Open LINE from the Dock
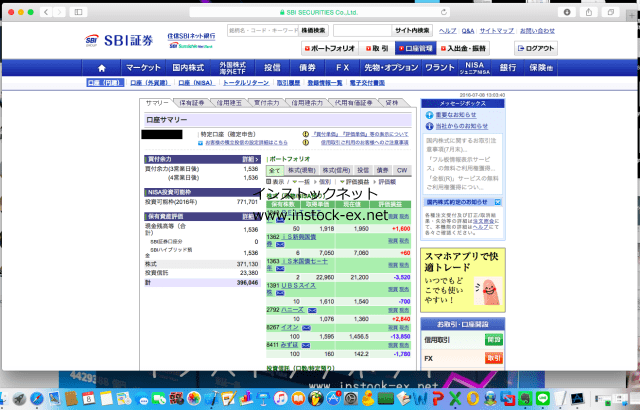Screen dimensions: 640x410 [542, 399]
